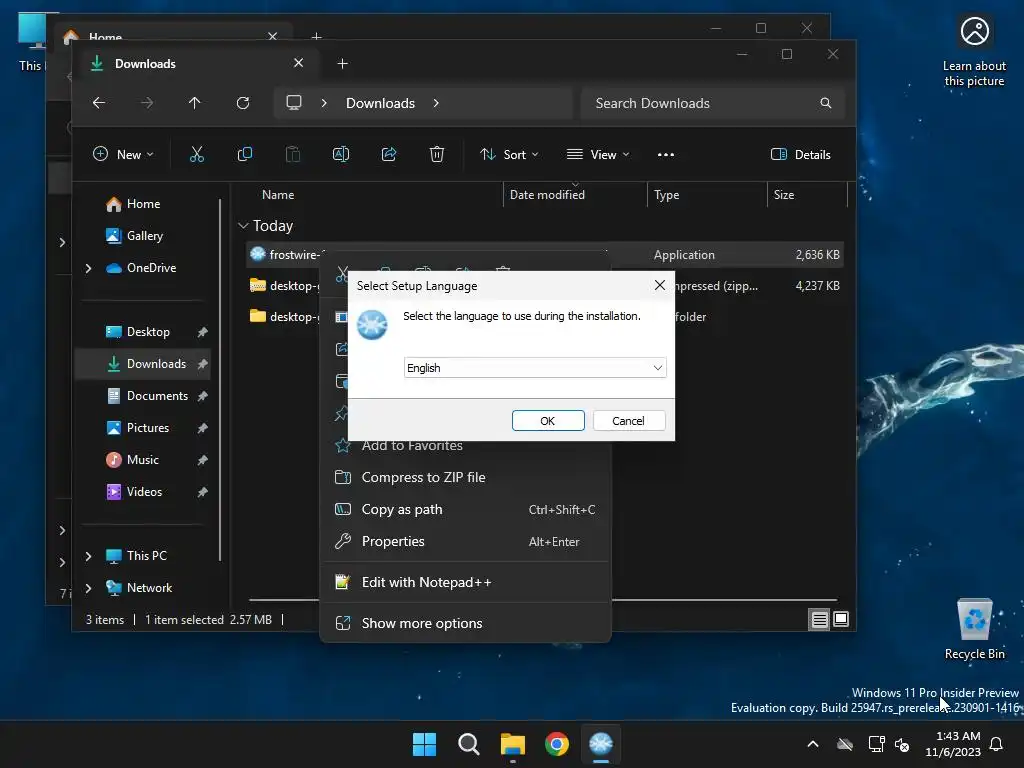Image resolution: width=1024 pixels, height=768 pixels.
Task: Refresh the Downloads folder
Action: click(243, 103)
